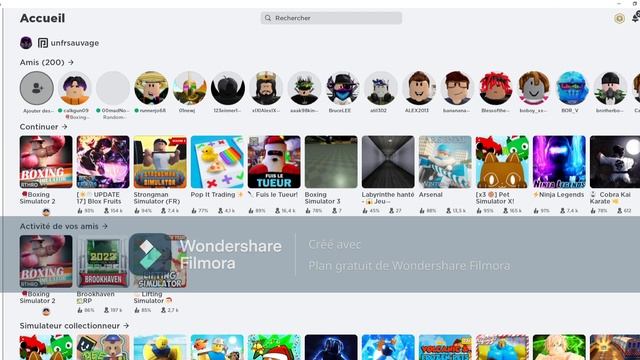Open friend 123simert's avatar

pos(228,88)
